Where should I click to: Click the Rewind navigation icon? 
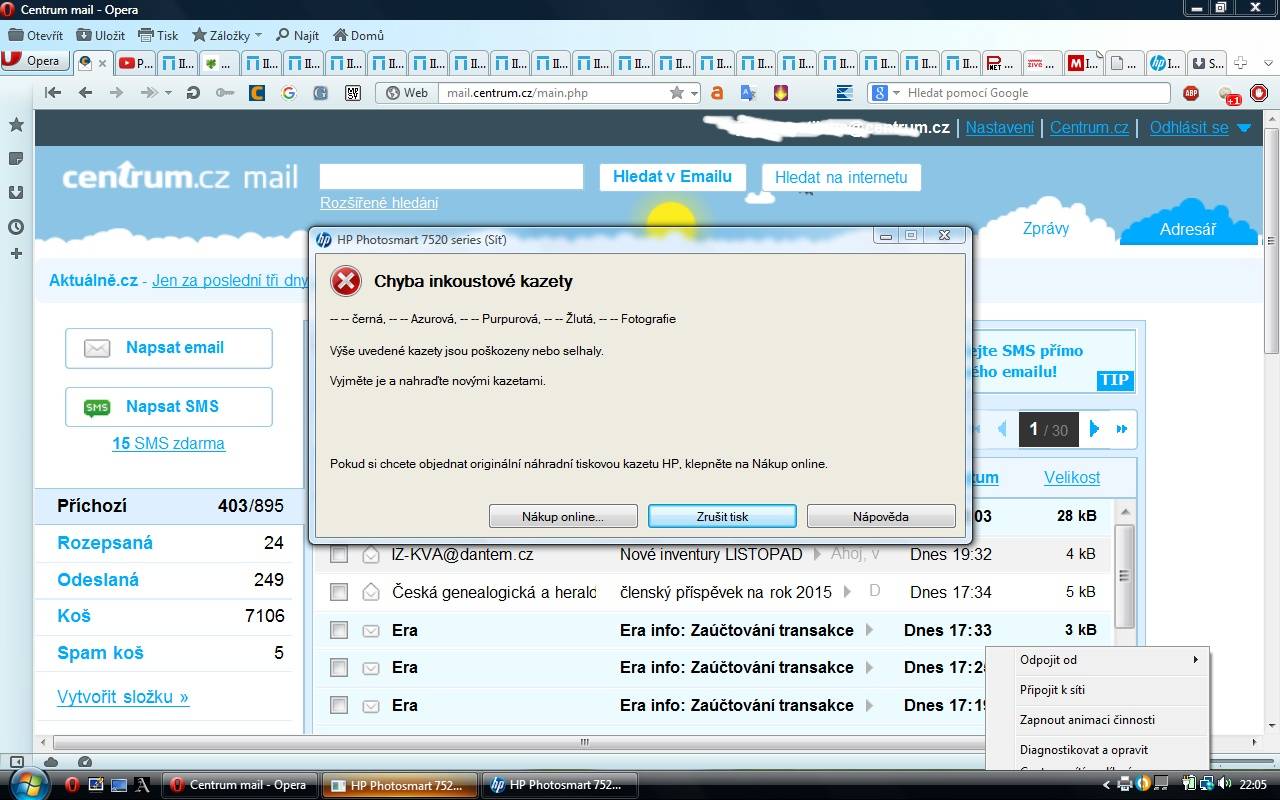(52, 93)
